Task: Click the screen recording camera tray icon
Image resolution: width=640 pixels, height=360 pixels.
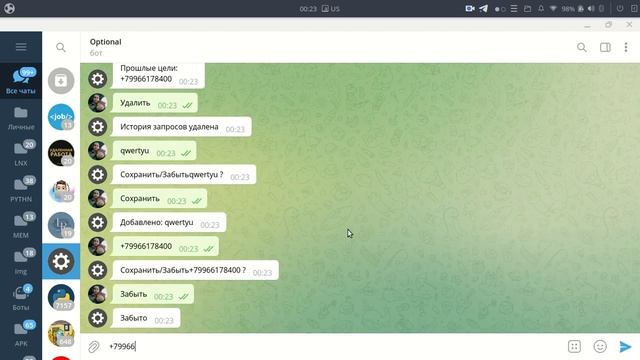Action: pyautogui.click(x=470, y=9)
